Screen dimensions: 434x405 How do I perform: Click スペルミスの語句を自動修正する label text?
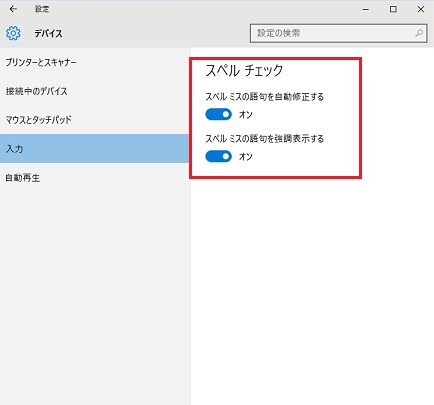[264, 97]
